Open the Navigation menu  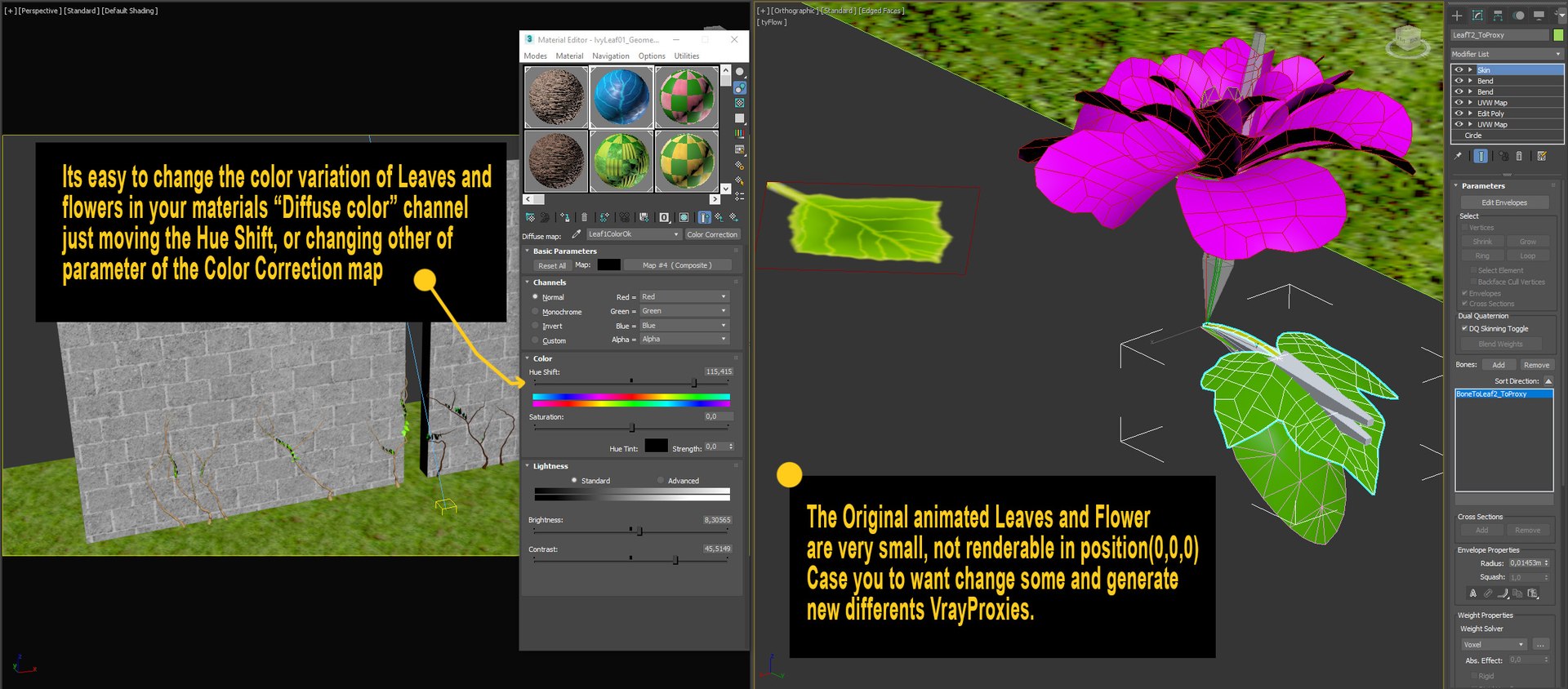(611, 56)
